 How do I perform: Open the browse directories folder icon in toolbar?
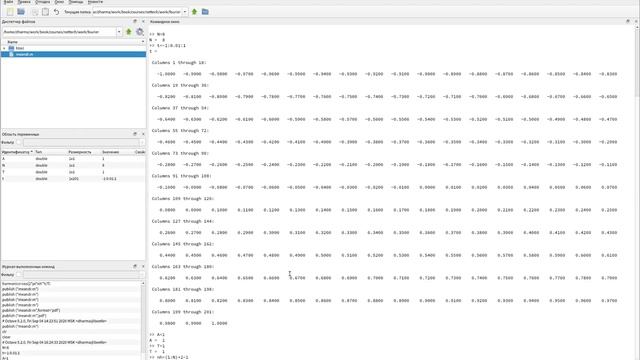[205, 12]
